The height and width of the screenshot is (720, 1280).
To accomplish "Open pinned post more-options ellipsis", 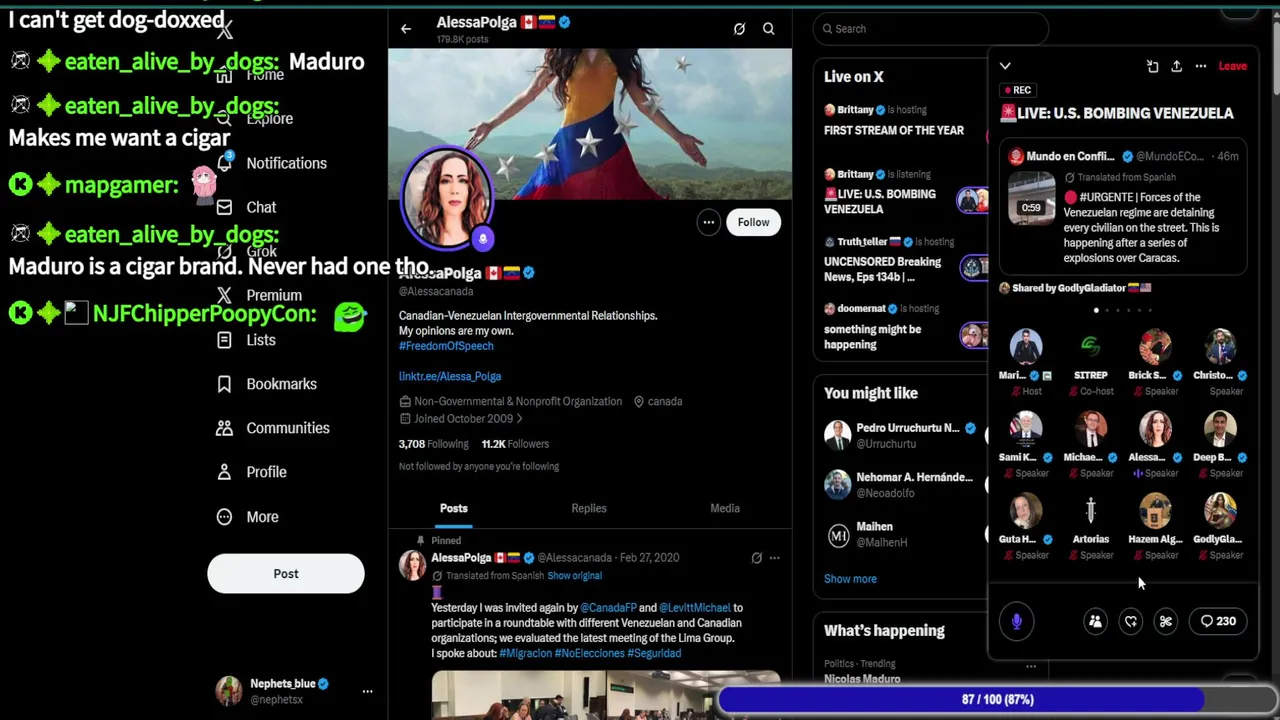I will [x=774, y=558].
